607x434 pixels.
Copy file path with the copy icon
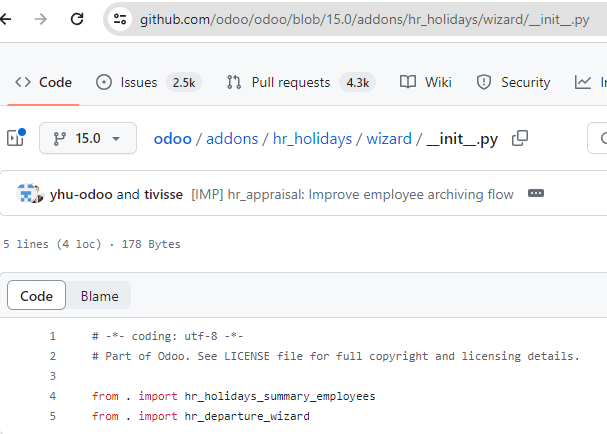(x=520, y=138)
